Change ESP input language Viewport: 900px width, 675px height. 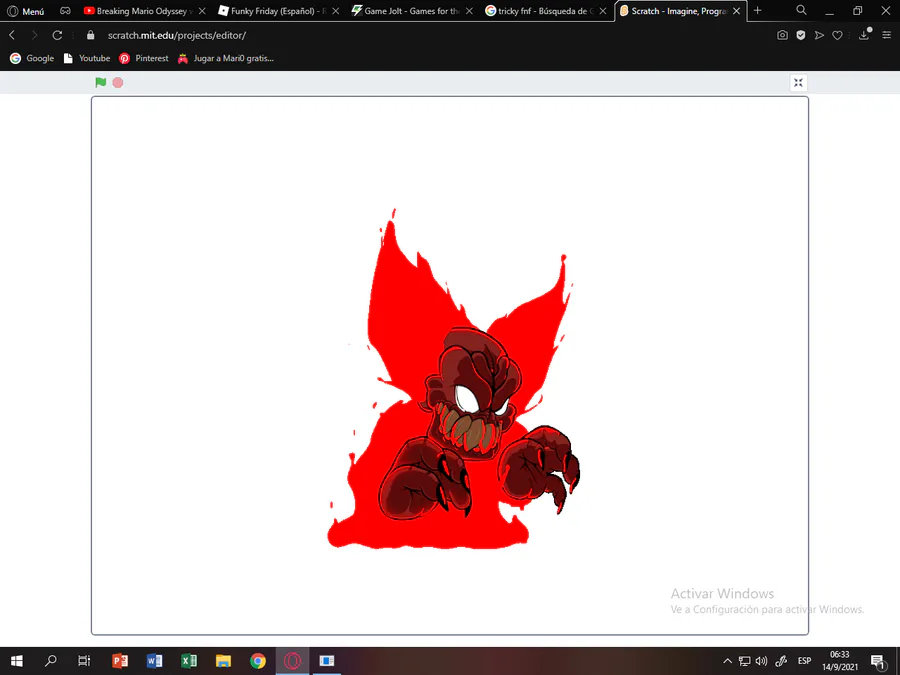[804, 661]
